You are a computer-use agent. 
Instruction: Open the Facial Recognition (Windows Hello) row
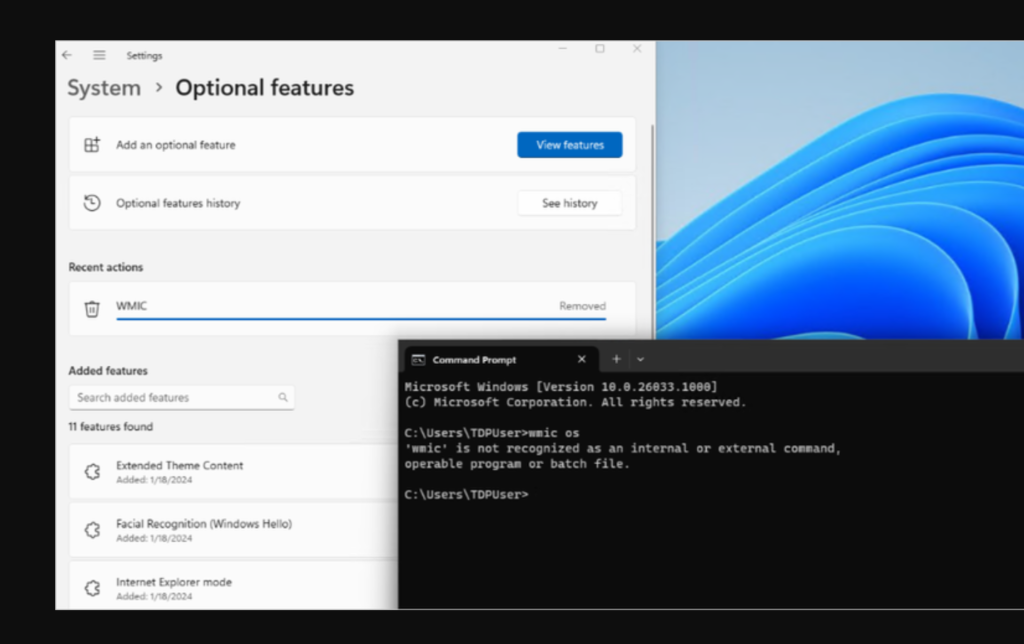click(x=234, y=530)
